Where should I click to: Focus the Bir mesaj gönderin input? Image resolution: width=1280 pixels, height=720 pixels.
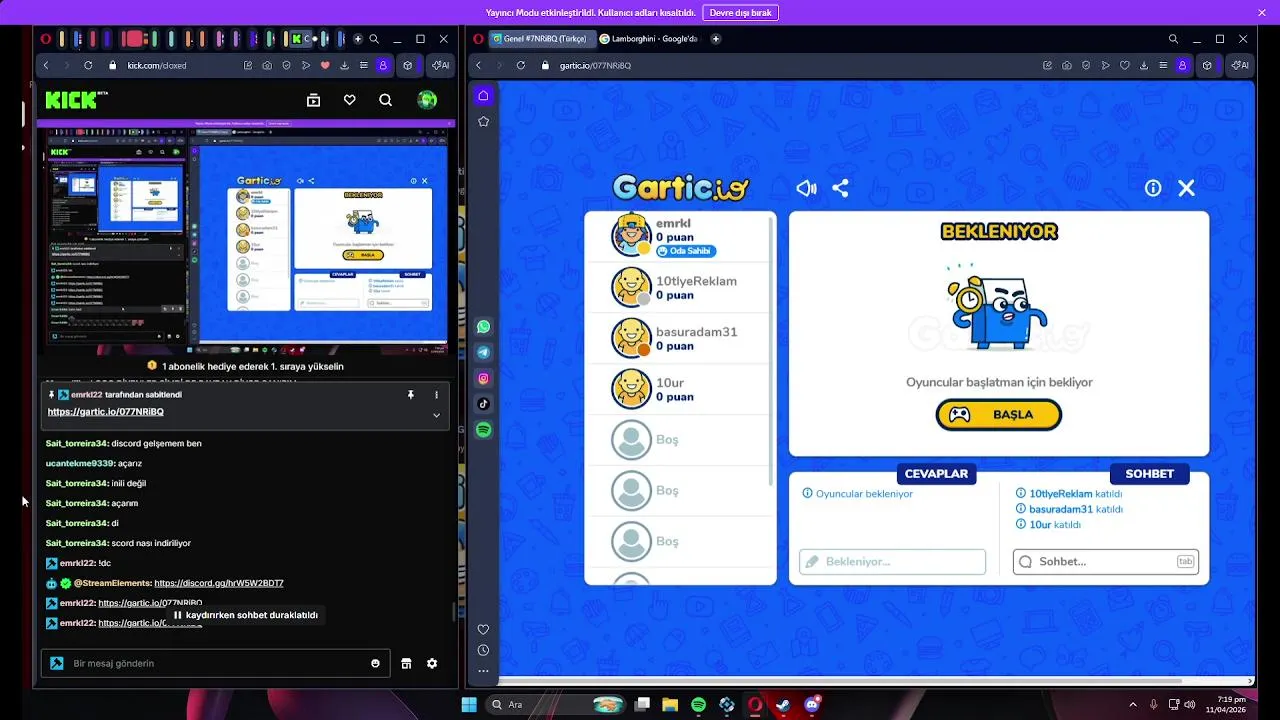215,663
